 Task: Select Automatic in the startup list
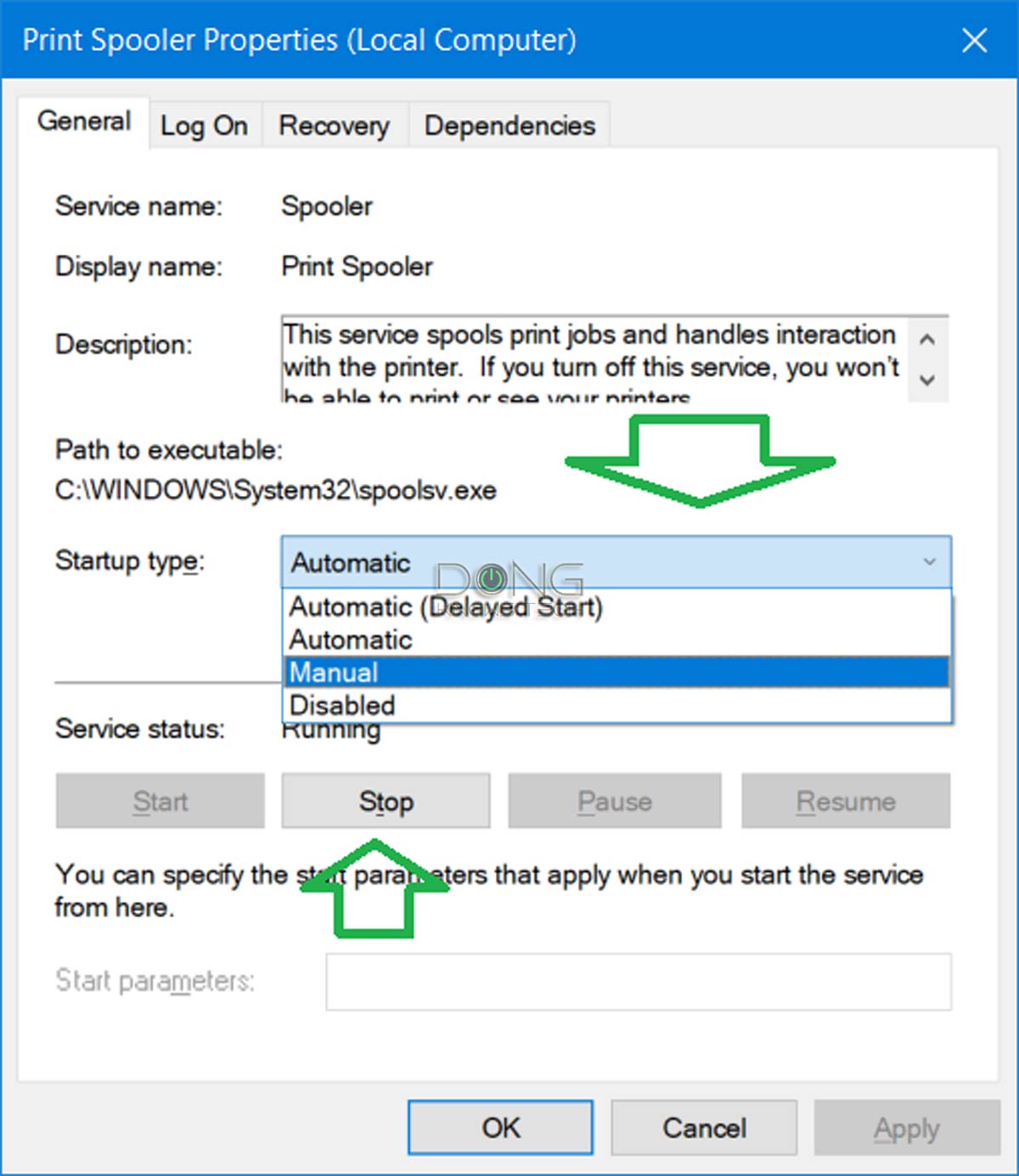(x=351, y=639)
